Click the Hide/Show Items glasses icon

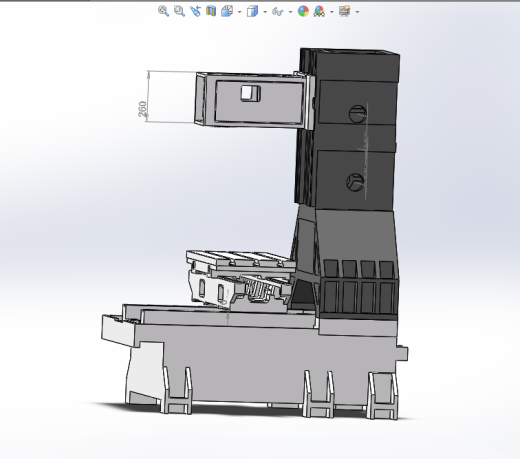tap(278, 12)
